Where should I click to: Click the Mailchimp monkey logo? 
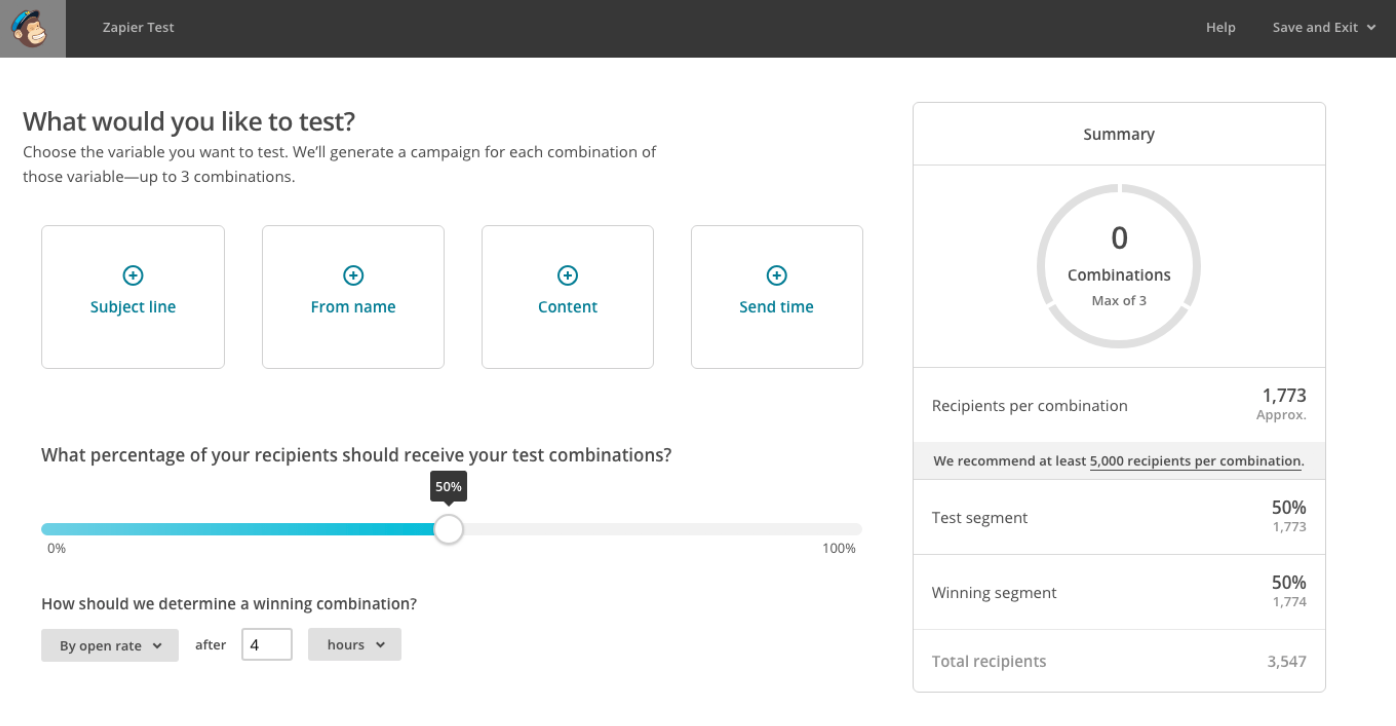[x=32, y=28]
